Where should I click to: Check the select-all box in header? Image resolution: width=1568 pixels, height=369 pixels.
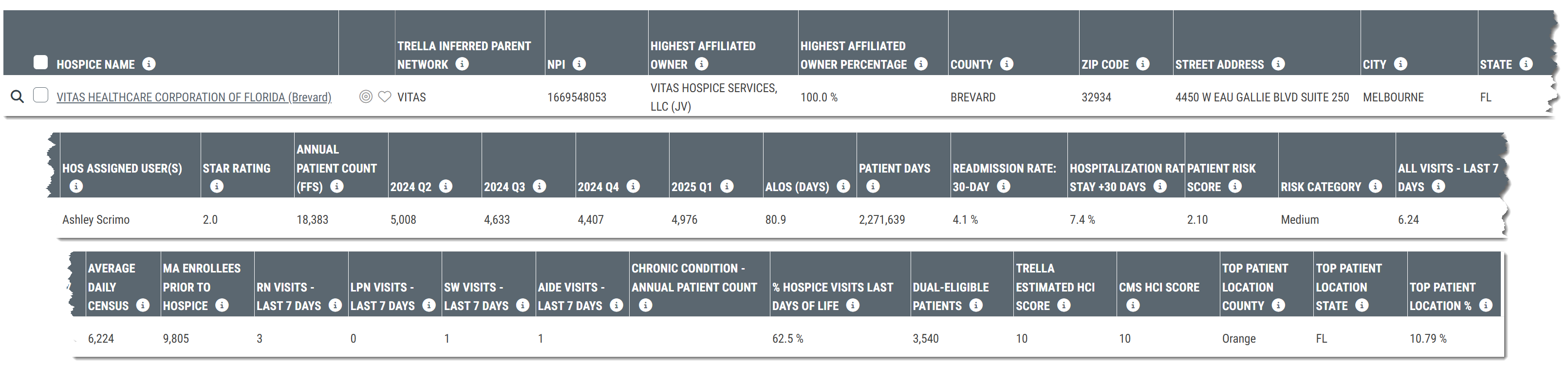point(41,62)
